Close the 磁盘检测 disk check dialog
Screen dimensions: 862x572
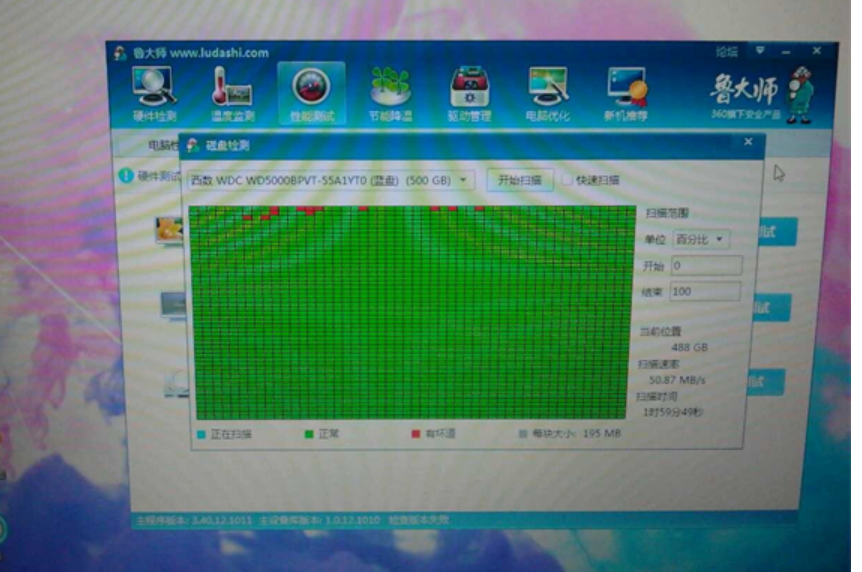point(748,143)
